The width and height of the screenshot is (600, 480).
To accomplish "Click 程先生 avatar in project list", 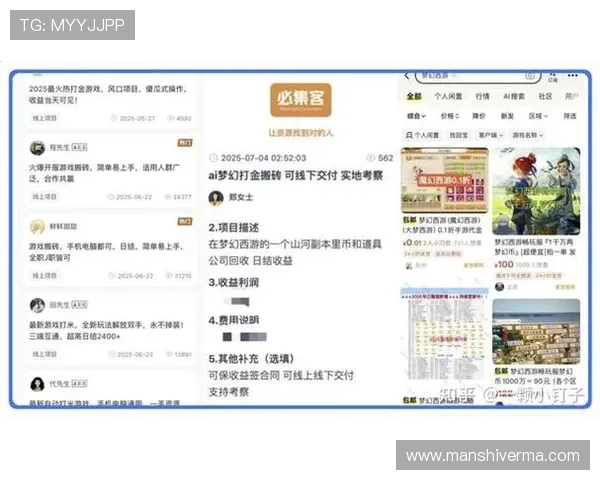I will [38, 147].
